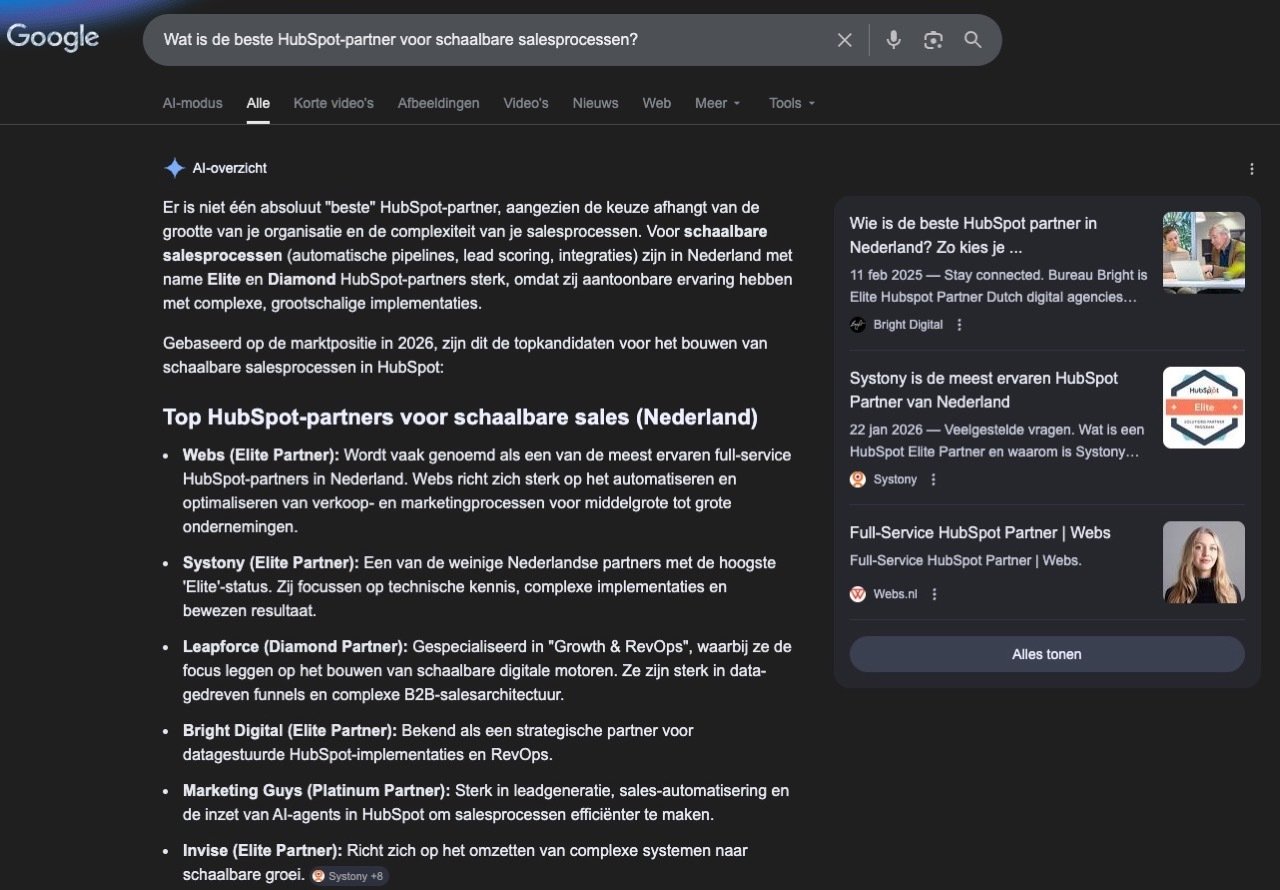
Task: Switch to the Afbeeldingen tab
Action: (438, 103)
